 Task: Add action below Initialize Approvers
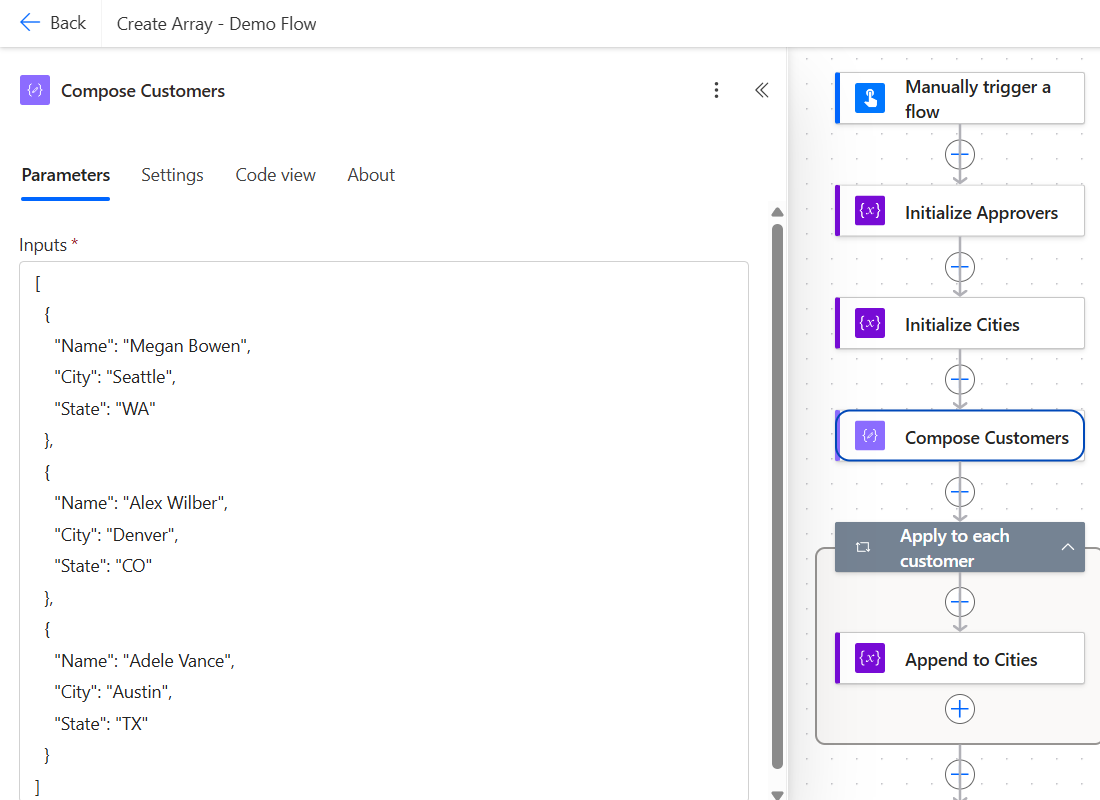point(960,267)
